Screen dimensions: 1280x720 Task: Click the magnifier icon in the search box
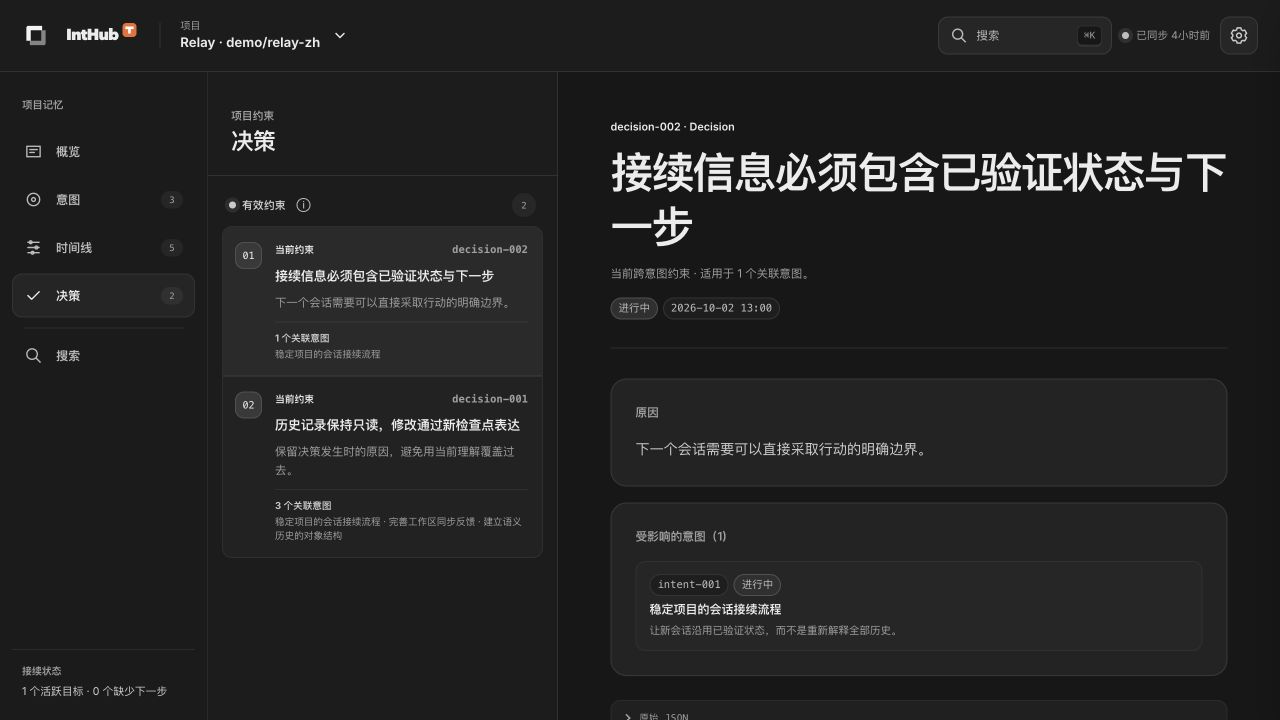(959, 35)
